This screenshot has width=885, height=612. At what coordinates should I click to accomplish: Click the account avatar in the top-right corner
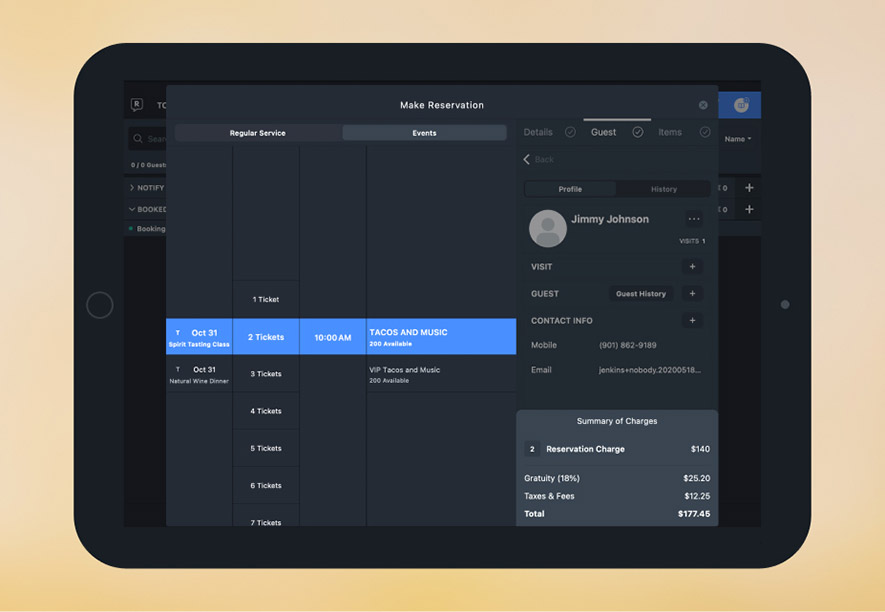point(739,105)
